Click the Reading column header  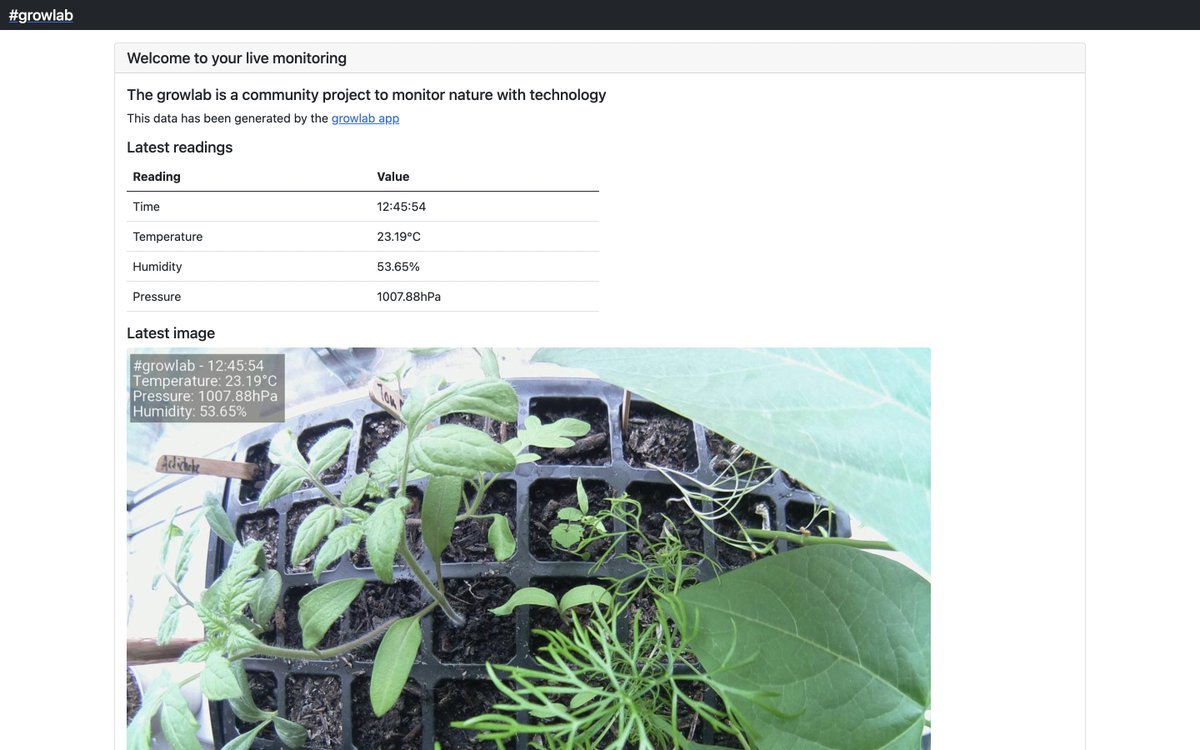pyautogui.click(x=157, y=177)
